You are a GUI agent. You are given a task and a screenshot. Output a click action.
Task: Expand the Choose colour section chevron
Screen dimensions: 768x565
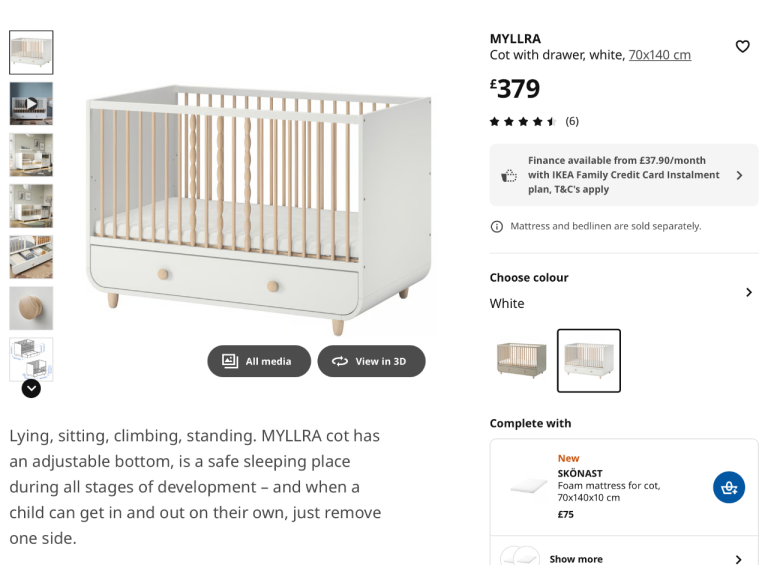click(x=747, y=292)
